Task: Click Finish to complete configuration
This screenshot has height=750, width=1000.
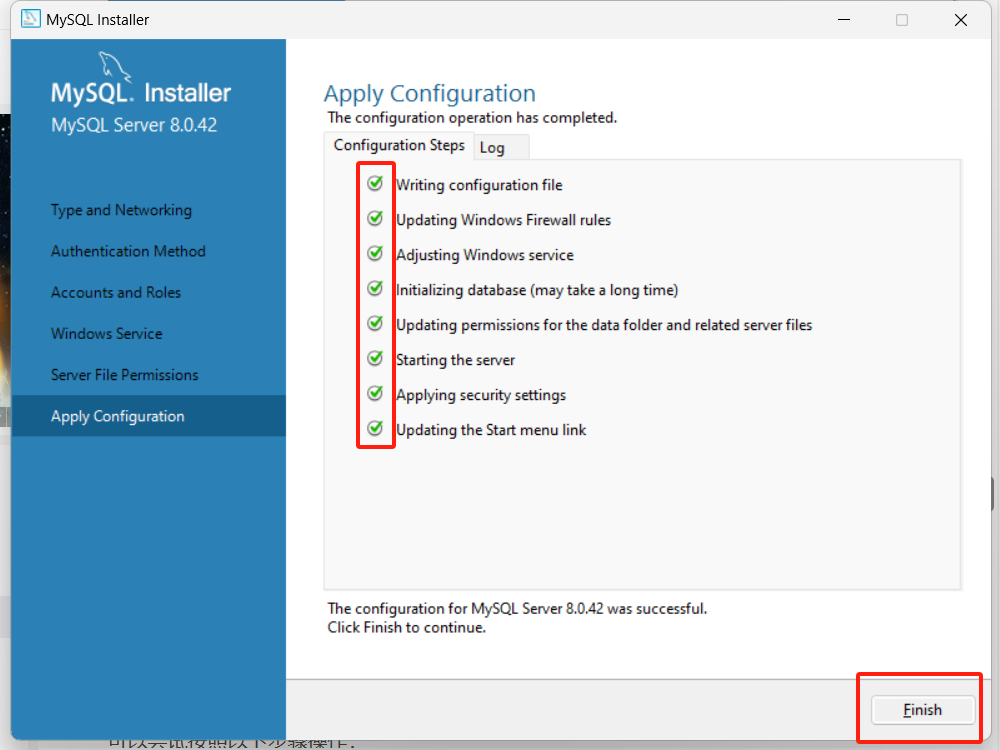Action: (921, 709)
